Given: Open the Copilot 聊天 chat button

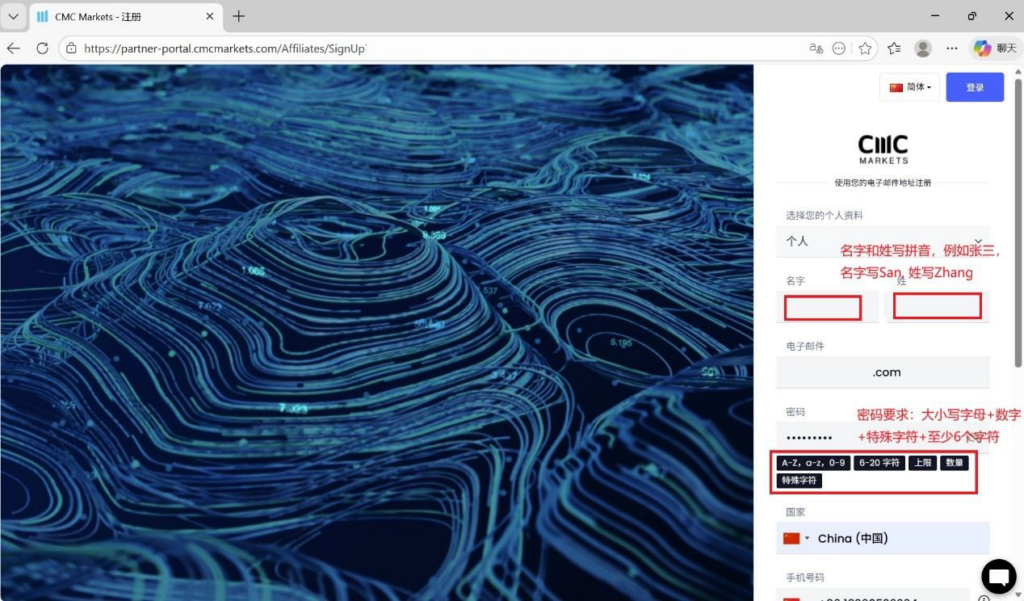Looking at the screenshot, I should [994, 48].
